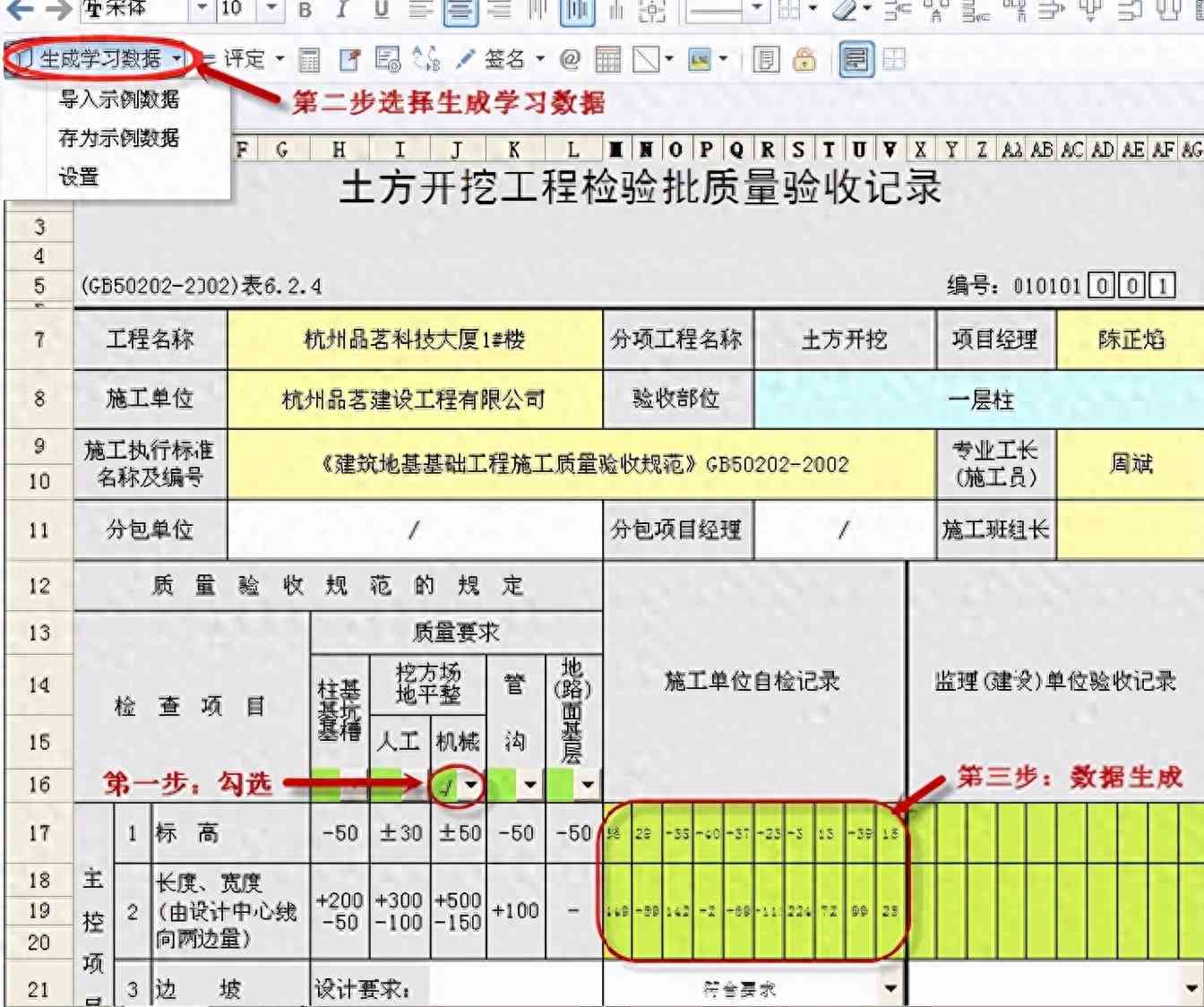Click the first number box 0 after 编号
The image size is (1204, 1007).
1102,287
